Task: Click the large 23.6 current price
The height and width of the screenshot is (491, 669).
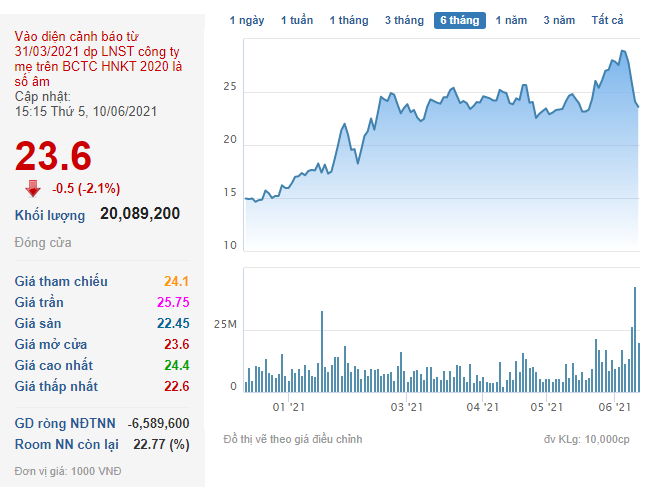Action: click(53, 156)
